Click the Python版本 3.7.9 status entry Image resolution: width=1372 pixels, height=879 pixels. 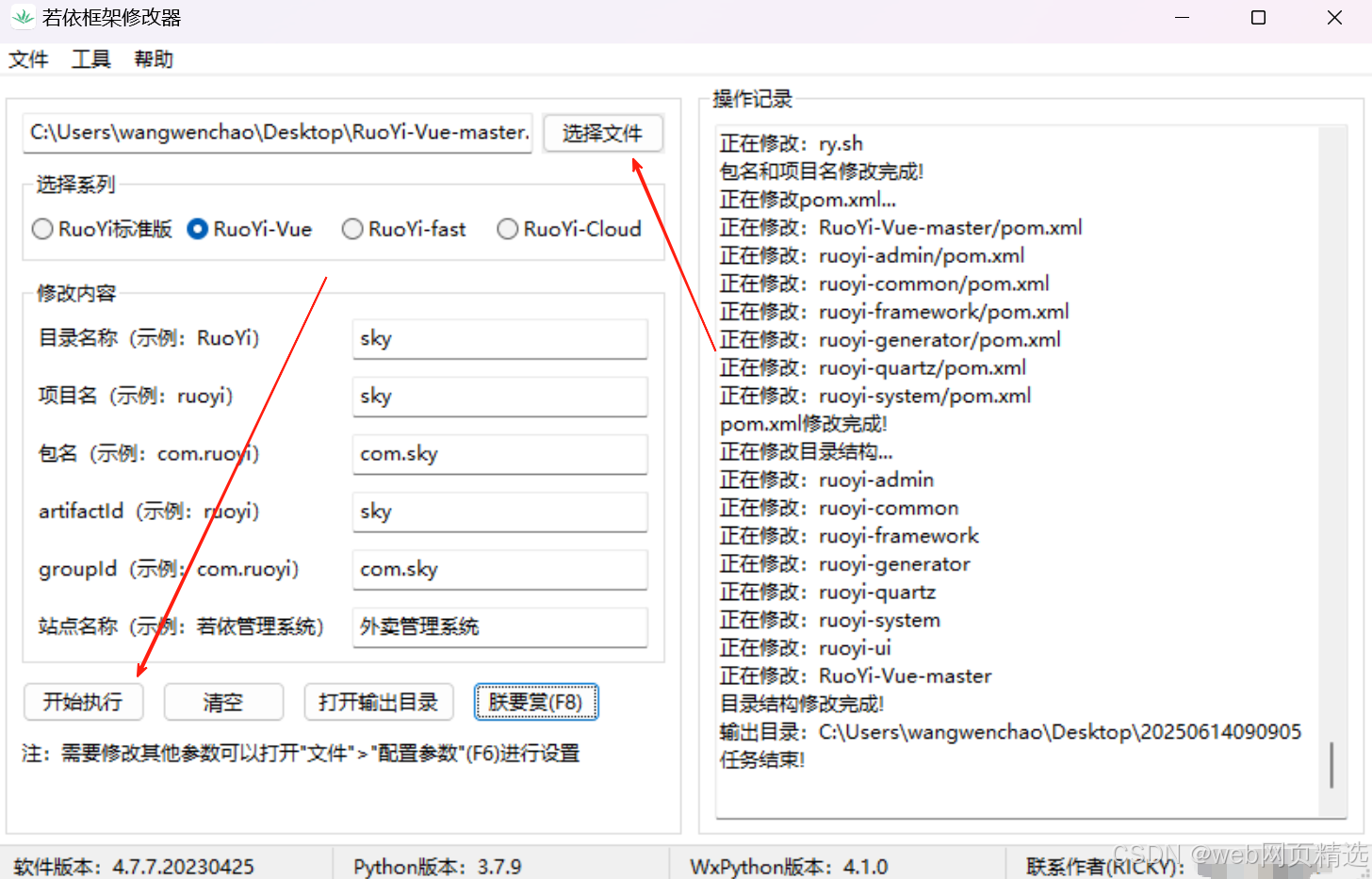pos(437,867)
